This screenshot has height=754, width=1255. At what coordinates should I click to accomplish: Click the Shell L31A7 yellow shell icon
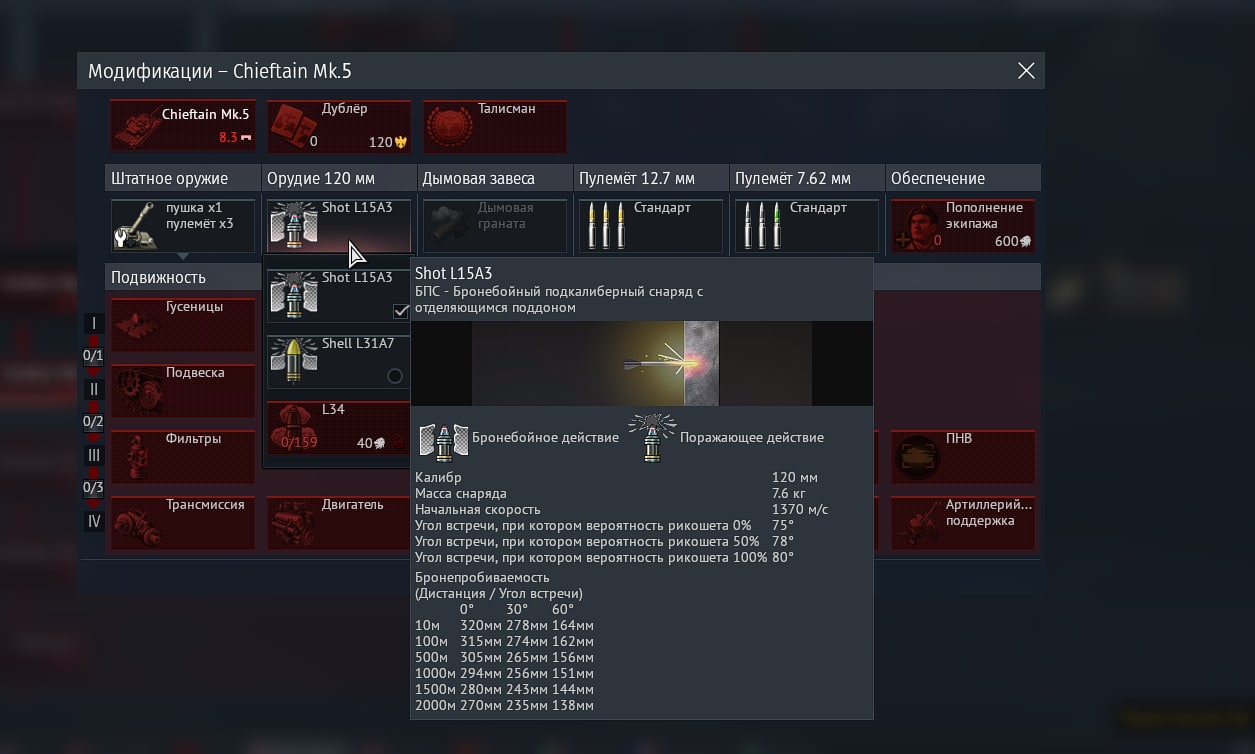tap(294, 361)
